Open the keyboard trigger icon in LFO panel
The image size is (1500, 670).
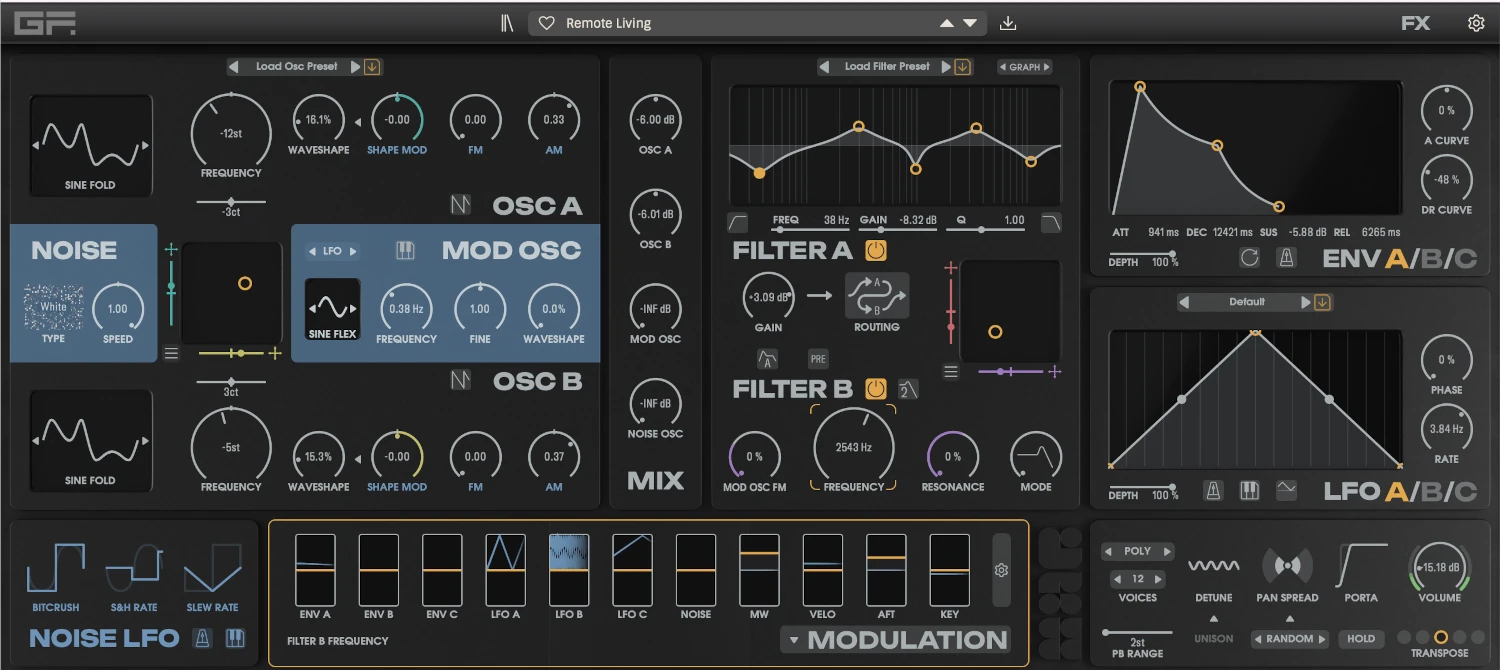click(x=1250, y=490)
